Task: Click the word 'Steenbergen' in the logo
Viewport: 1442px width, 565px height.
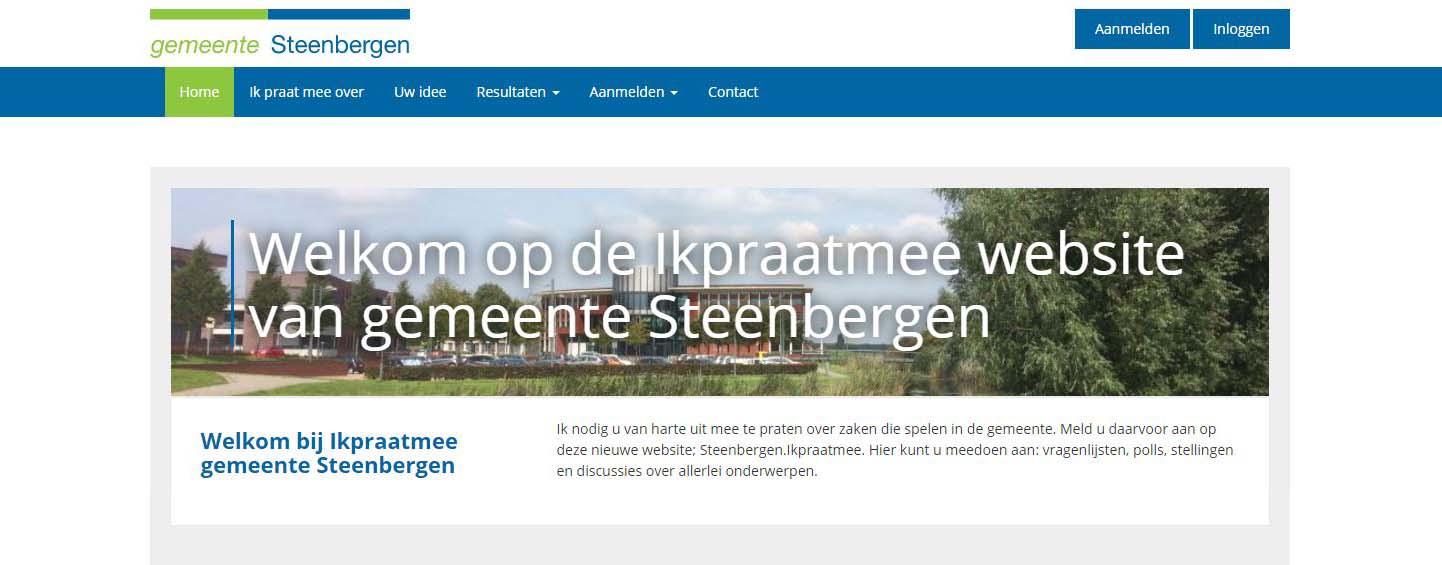Action: [340, 45]
